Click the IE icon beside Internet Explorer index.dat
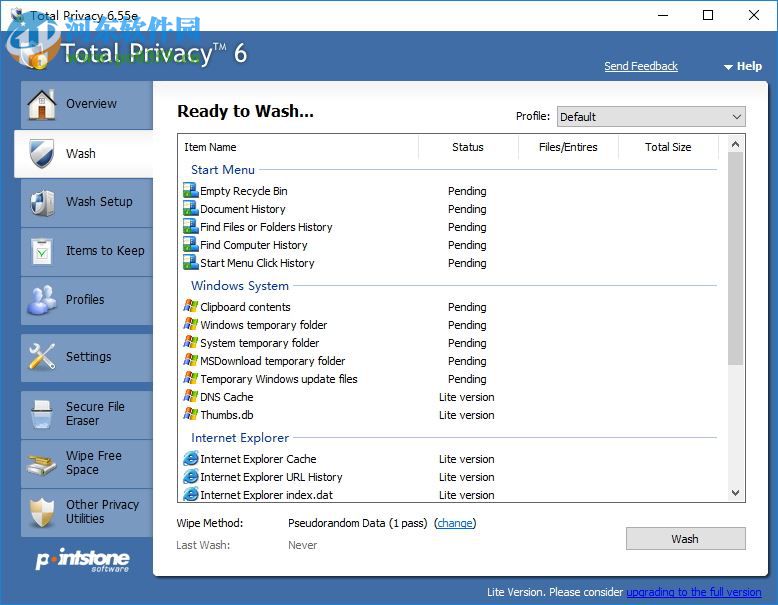 pyautogui.click(x=191, y=494)
